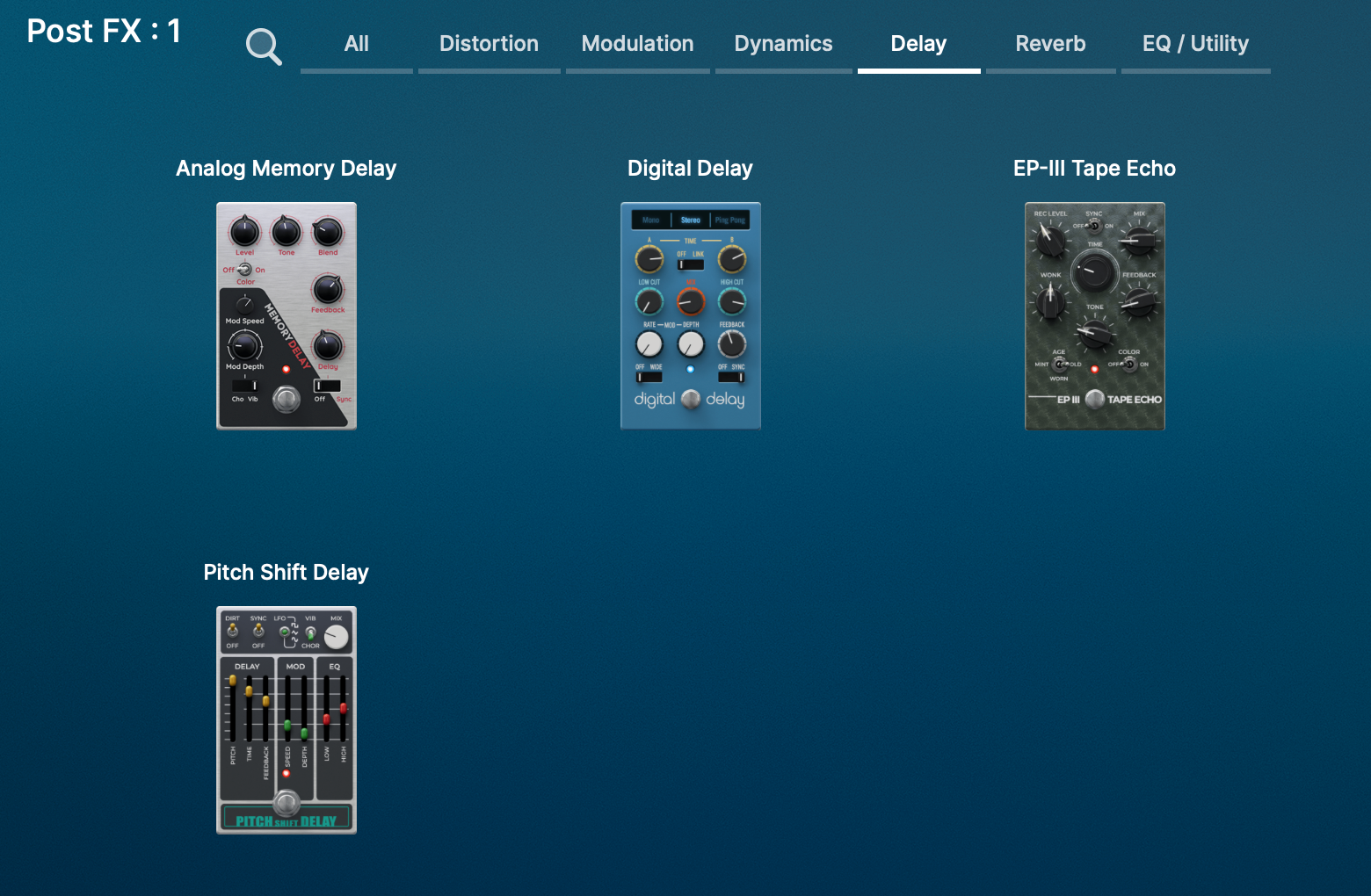Click the Mix knob on Pitch Shift Delay

click(x=336, y=637)
